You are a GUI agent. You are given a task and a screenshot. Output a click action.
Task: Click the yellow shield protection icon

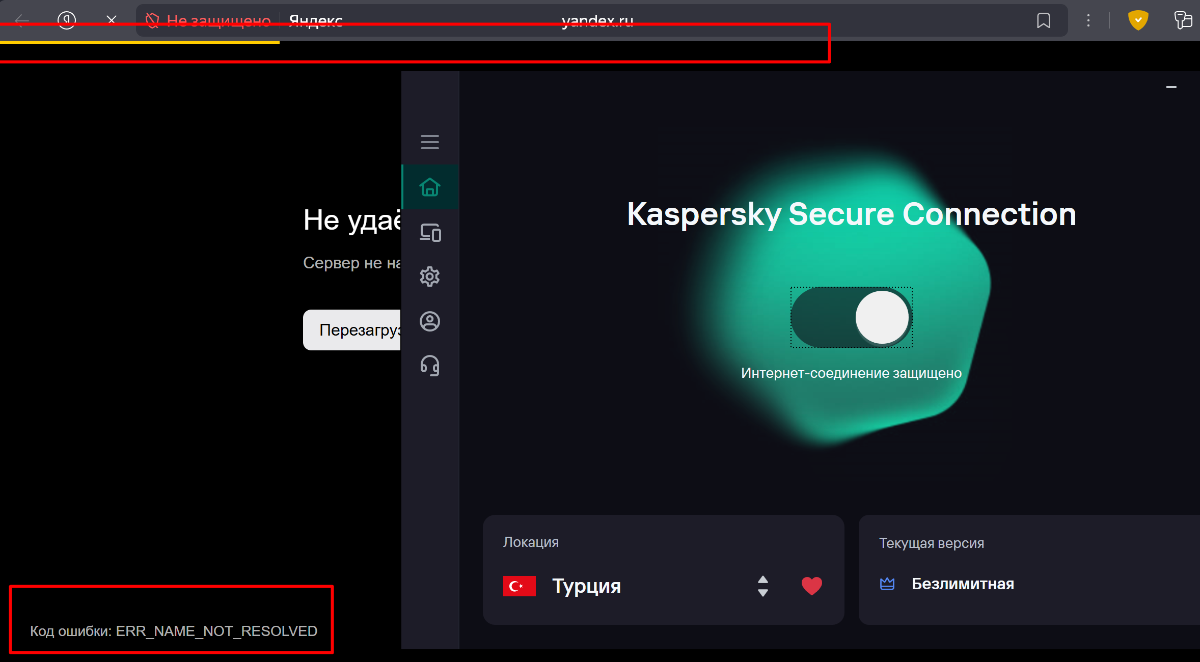[x=1138, y=20]
